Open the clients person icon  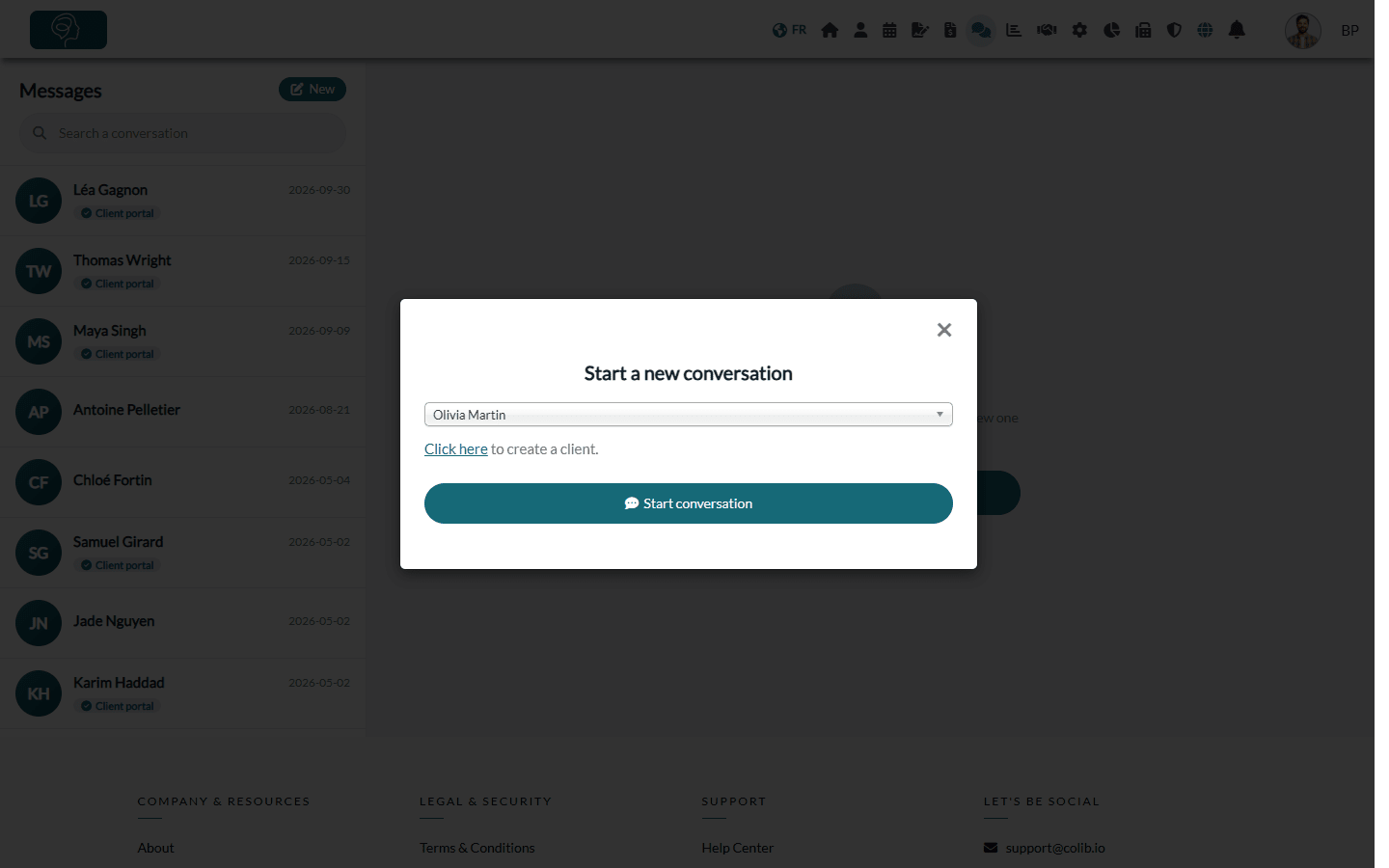860,30
